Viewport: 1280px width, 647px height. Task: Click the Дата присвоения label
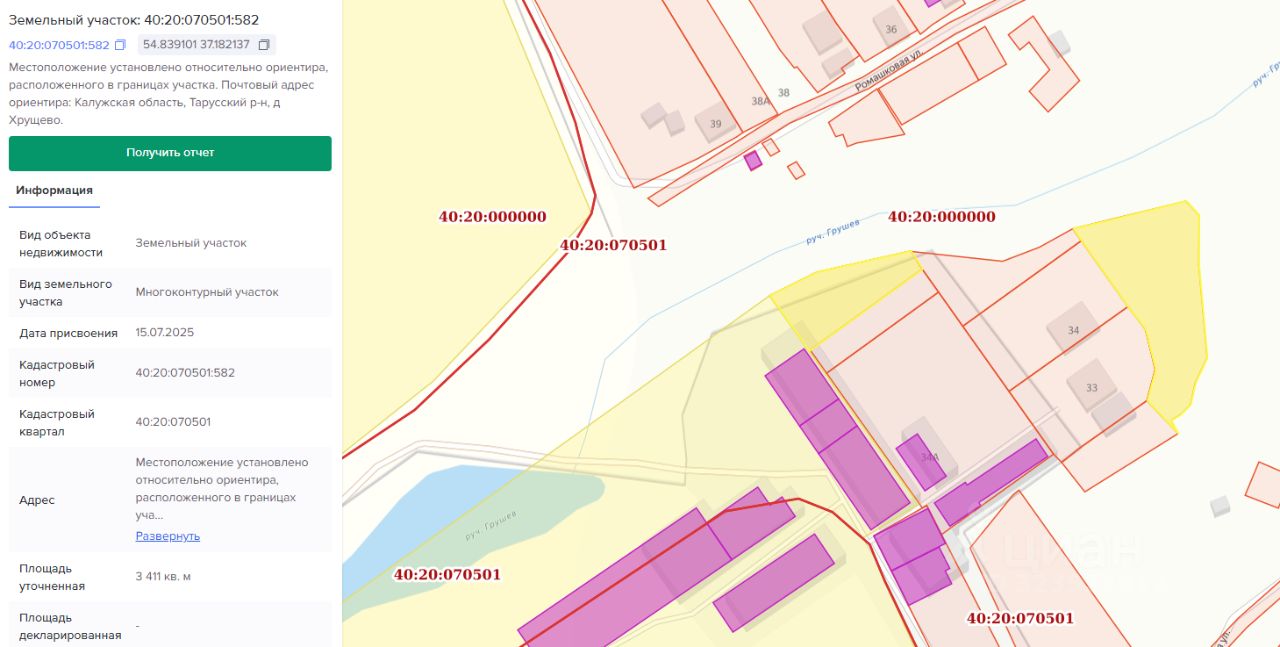click(x=68, y=333)
